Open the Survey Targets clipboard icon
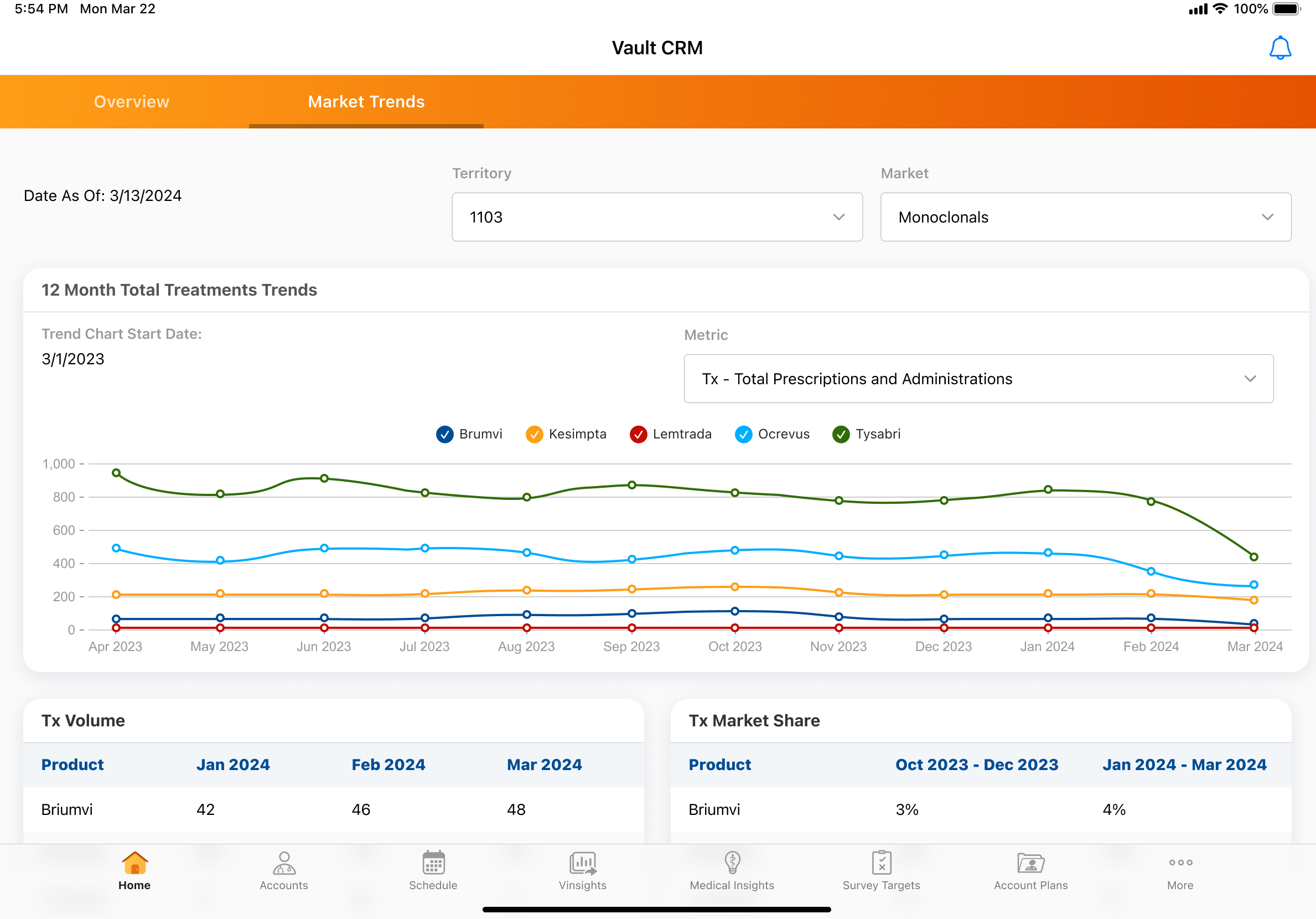The height and width of the screenshot is (919, 1316). pos(881,863)
